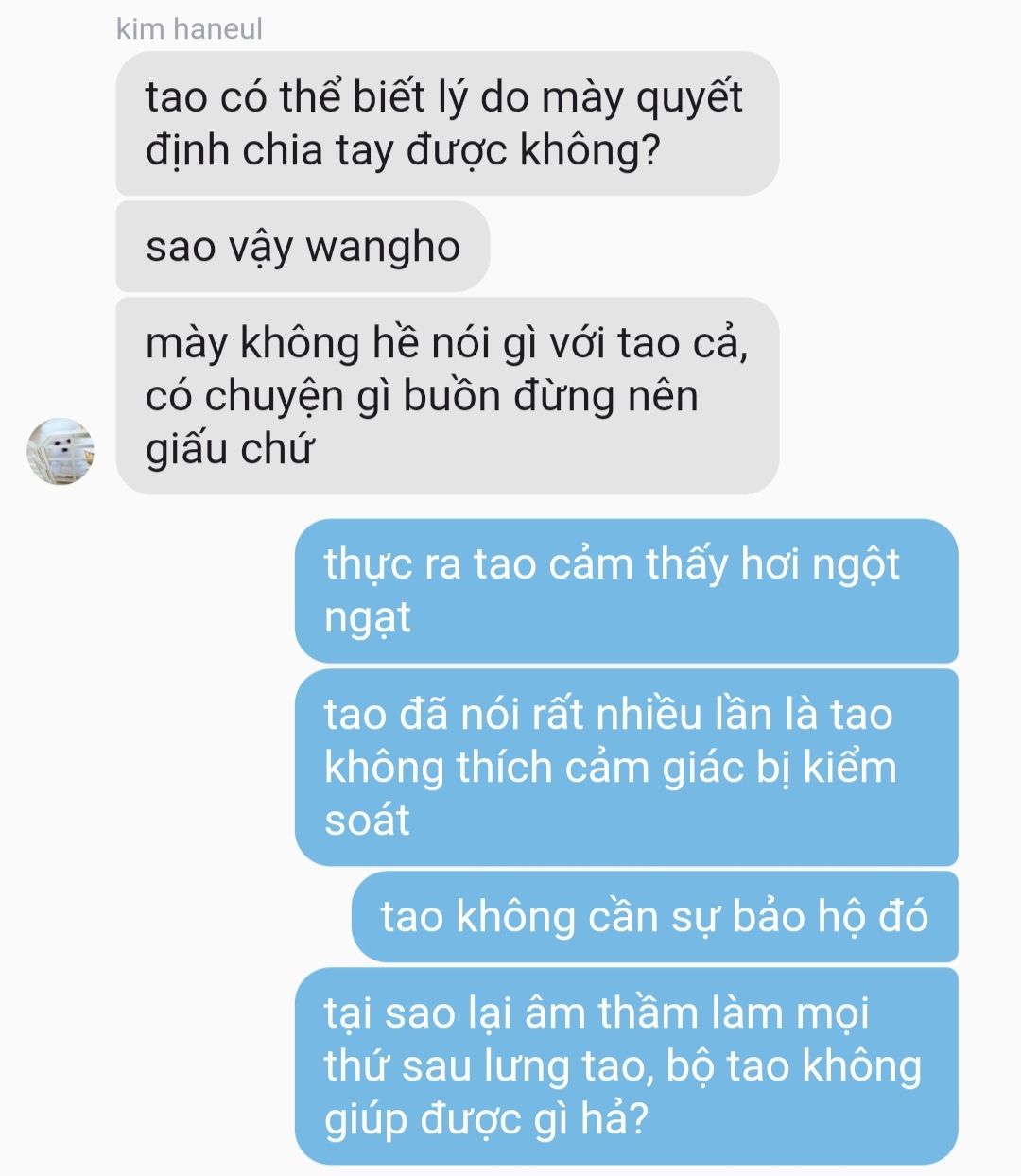
Task: Click the text 'giấu chứ' beside the avatar
Action: tap(228, 448)
